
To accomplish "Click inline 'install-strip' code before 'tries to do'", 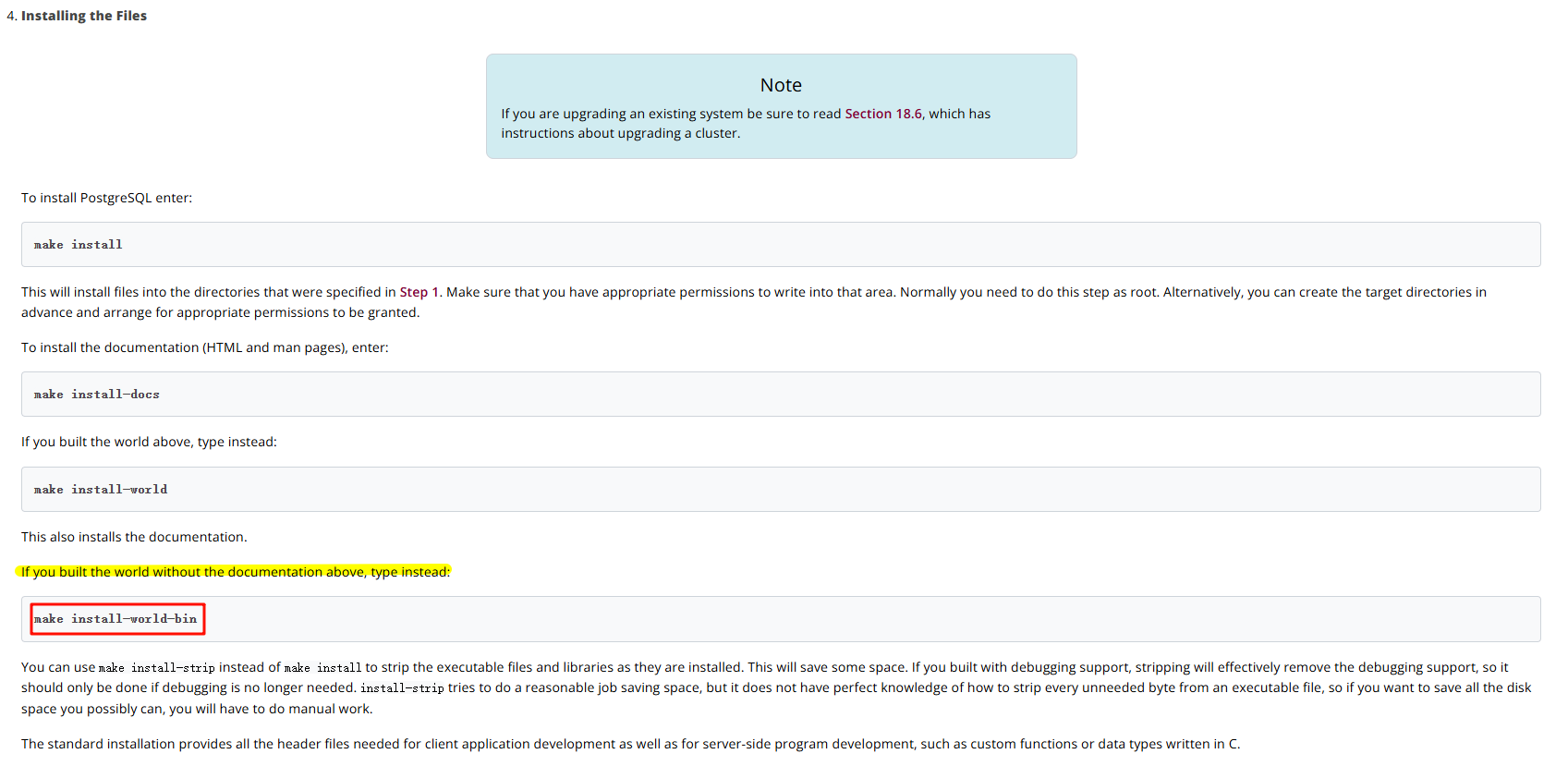I will (x=402, y=688).
